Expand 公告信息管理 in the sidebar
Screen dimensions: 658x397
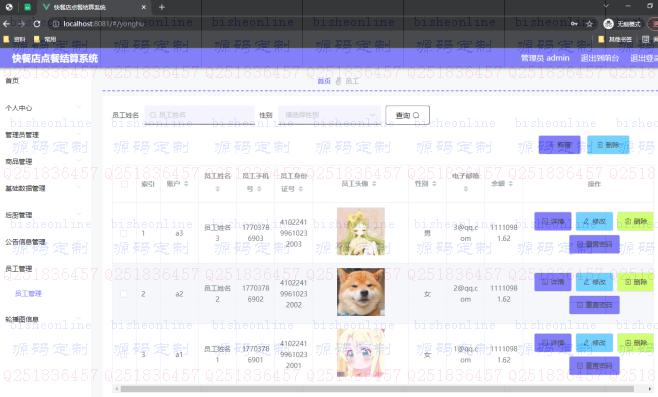(45, 242)
